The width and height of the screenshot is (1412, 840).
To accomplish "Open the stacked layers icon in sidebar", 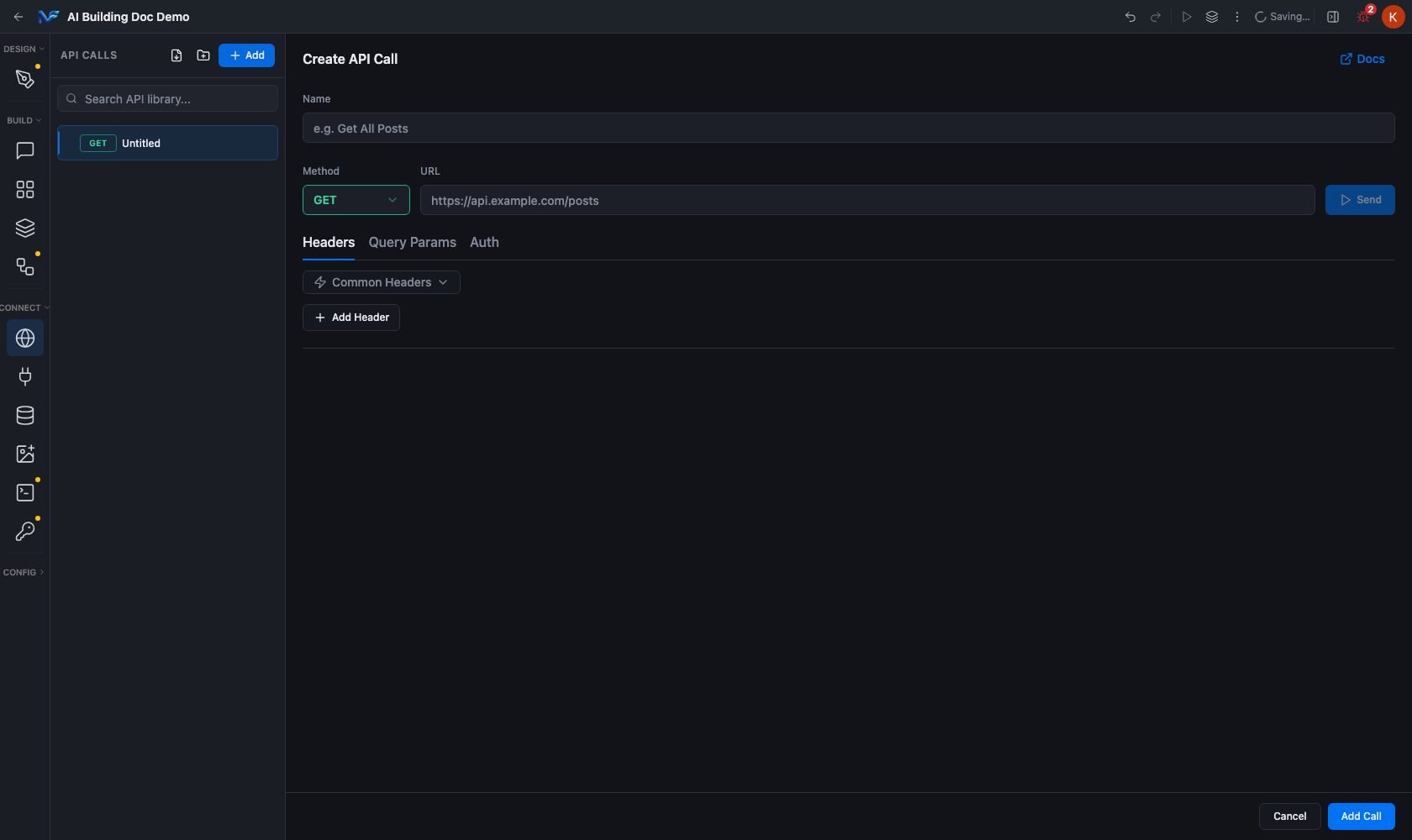I will tap(25, 228).
